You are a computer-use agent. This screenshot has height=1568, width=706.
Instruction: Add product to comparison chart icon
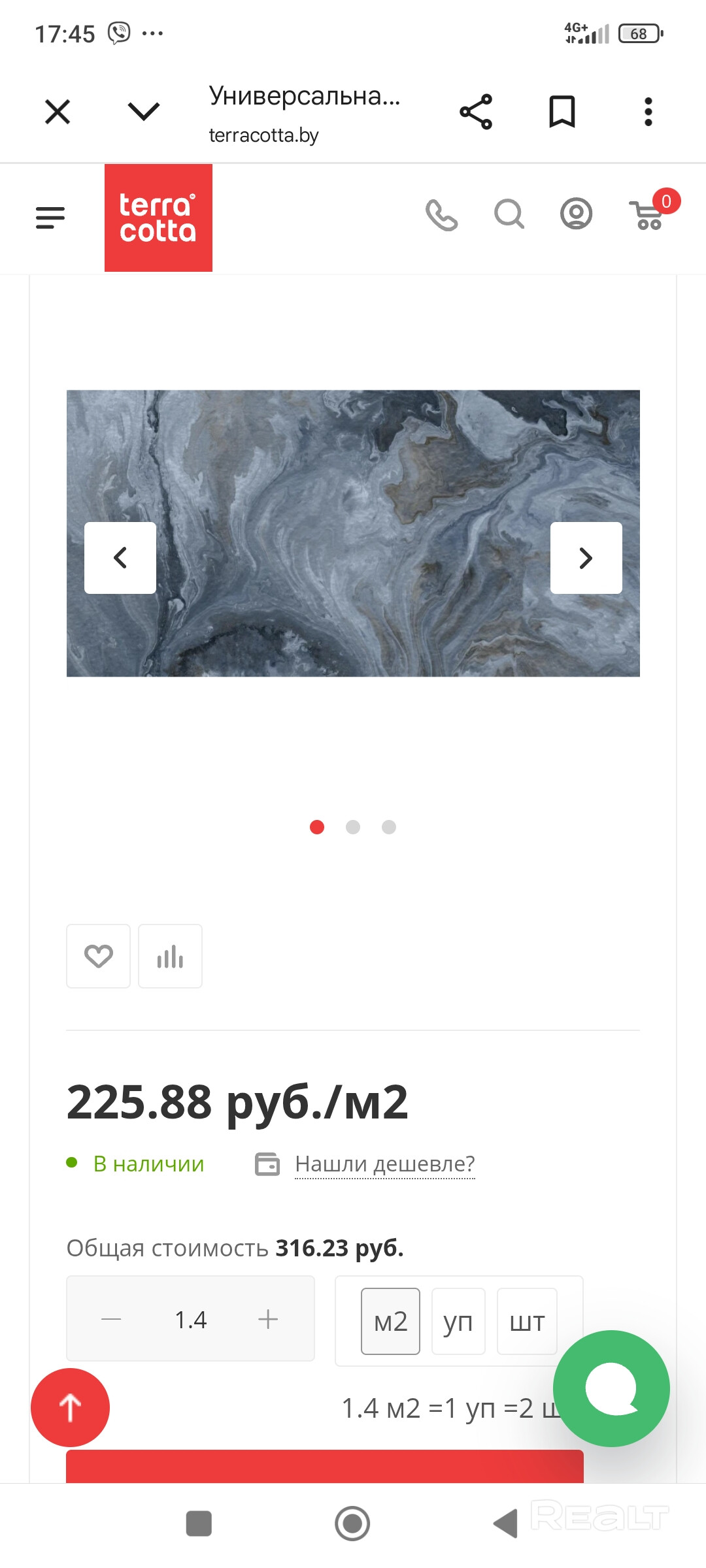170,956
